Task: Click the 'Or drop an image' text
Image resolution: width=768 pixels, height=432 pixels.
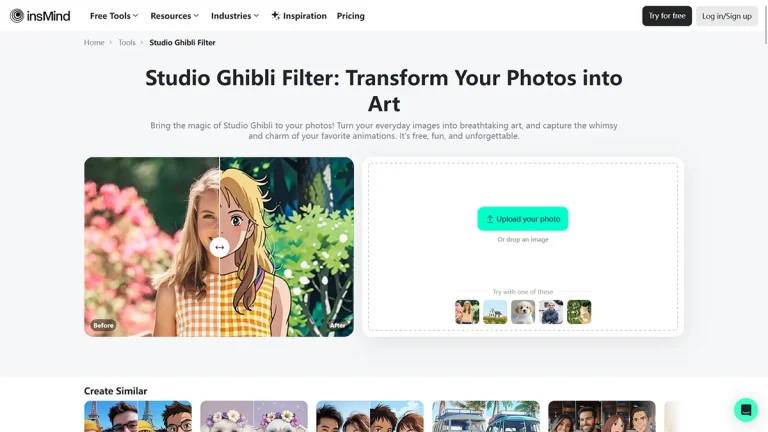Action: (523, 240)
